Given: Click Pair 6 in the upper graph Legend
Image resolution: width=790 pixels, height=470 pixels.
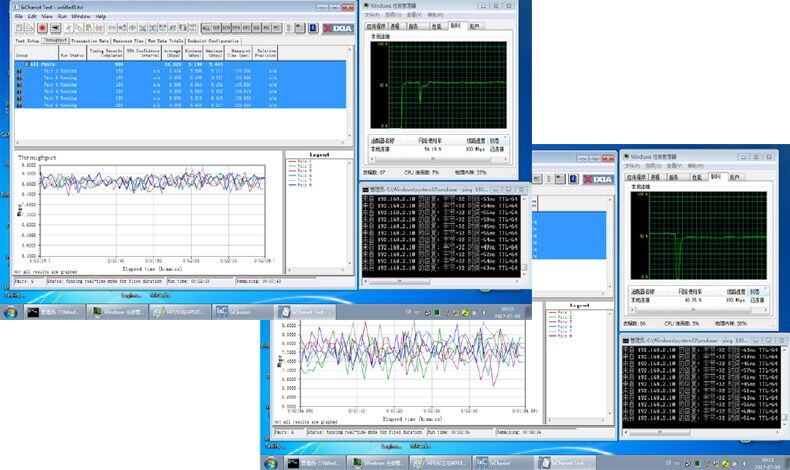Looking at the screenshot, I should pos(300,185).
